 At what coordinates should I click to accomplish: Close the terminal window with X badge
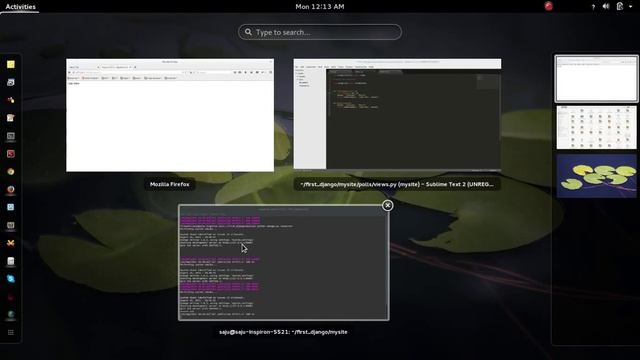coord(387,205)
